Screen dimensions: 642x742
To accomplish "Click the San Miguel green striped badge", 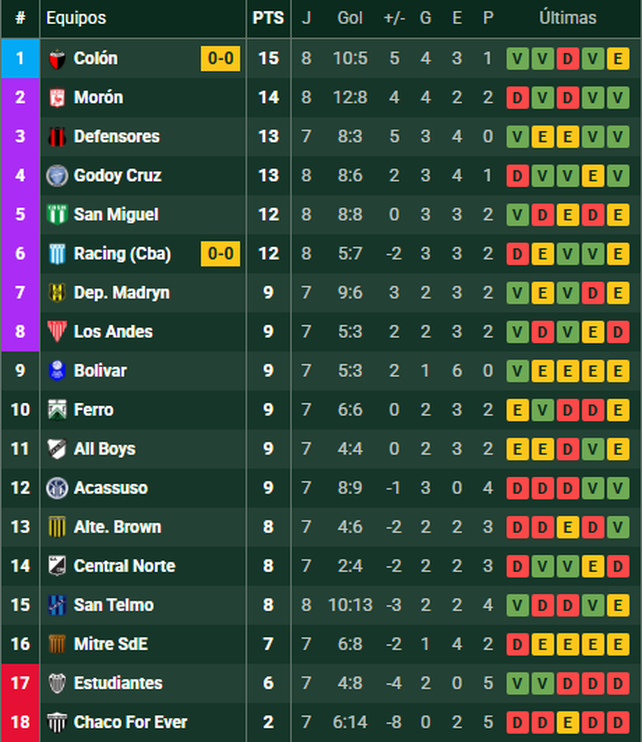I will pos(57,215).
